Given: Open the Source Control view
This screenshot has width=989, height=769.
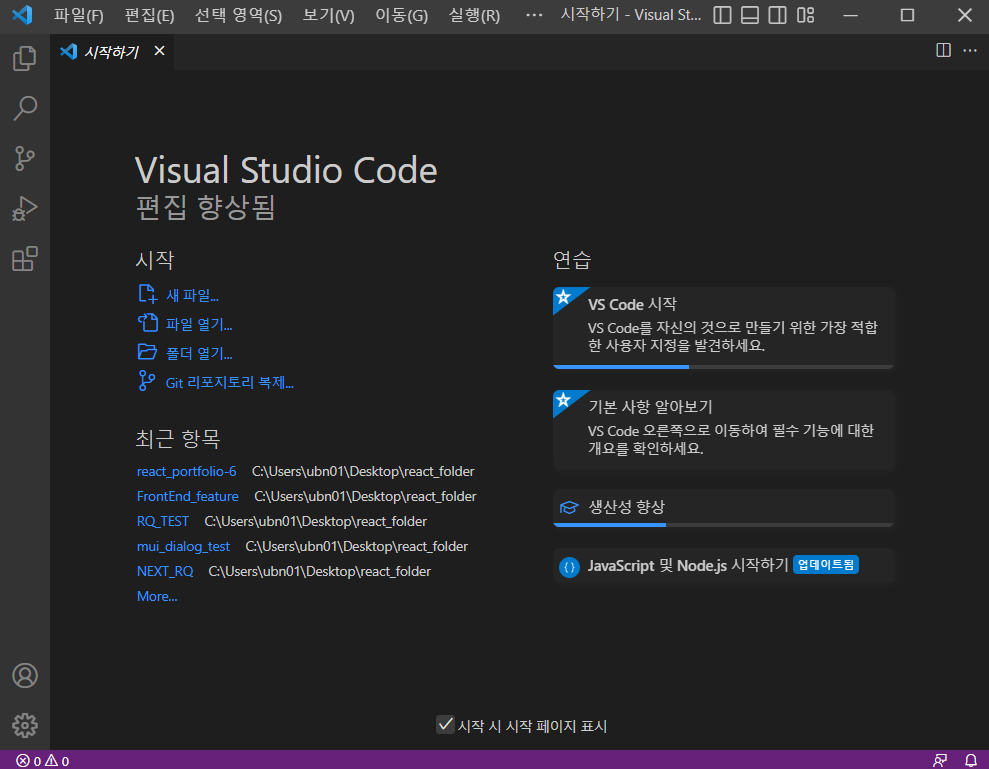Looking at the screenshot, I should (x=25, y=158).
